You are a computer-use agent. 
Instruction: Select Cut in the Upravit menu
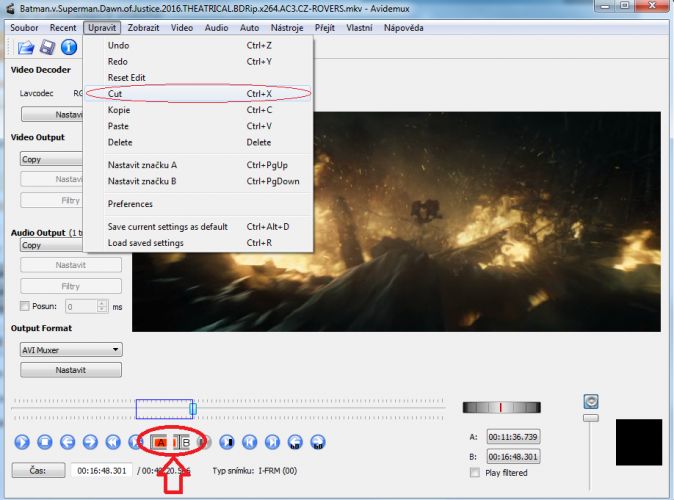pos(198,93)
